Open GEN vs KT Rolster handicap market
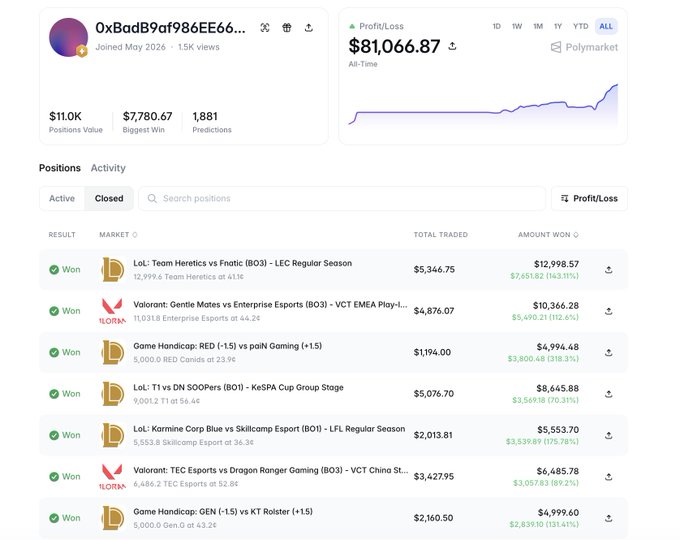The image size is (680, 540). [x=223, y=512]
